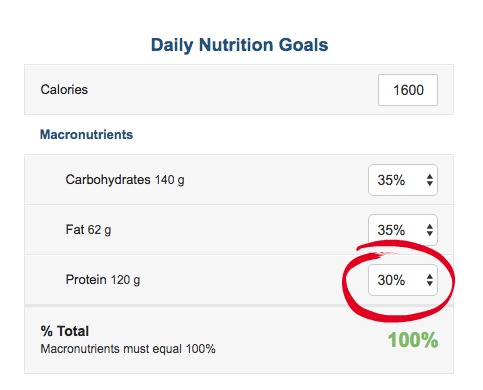Click the word Protein in the list
The width and height of the screenshot is (483, 390).
[x=86, y=279]
